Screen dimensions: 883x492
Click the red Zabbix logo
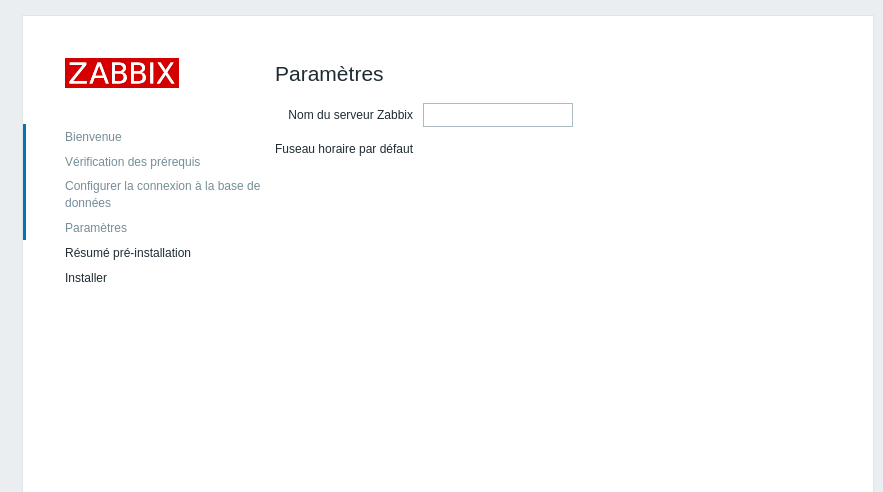(122, 73)
